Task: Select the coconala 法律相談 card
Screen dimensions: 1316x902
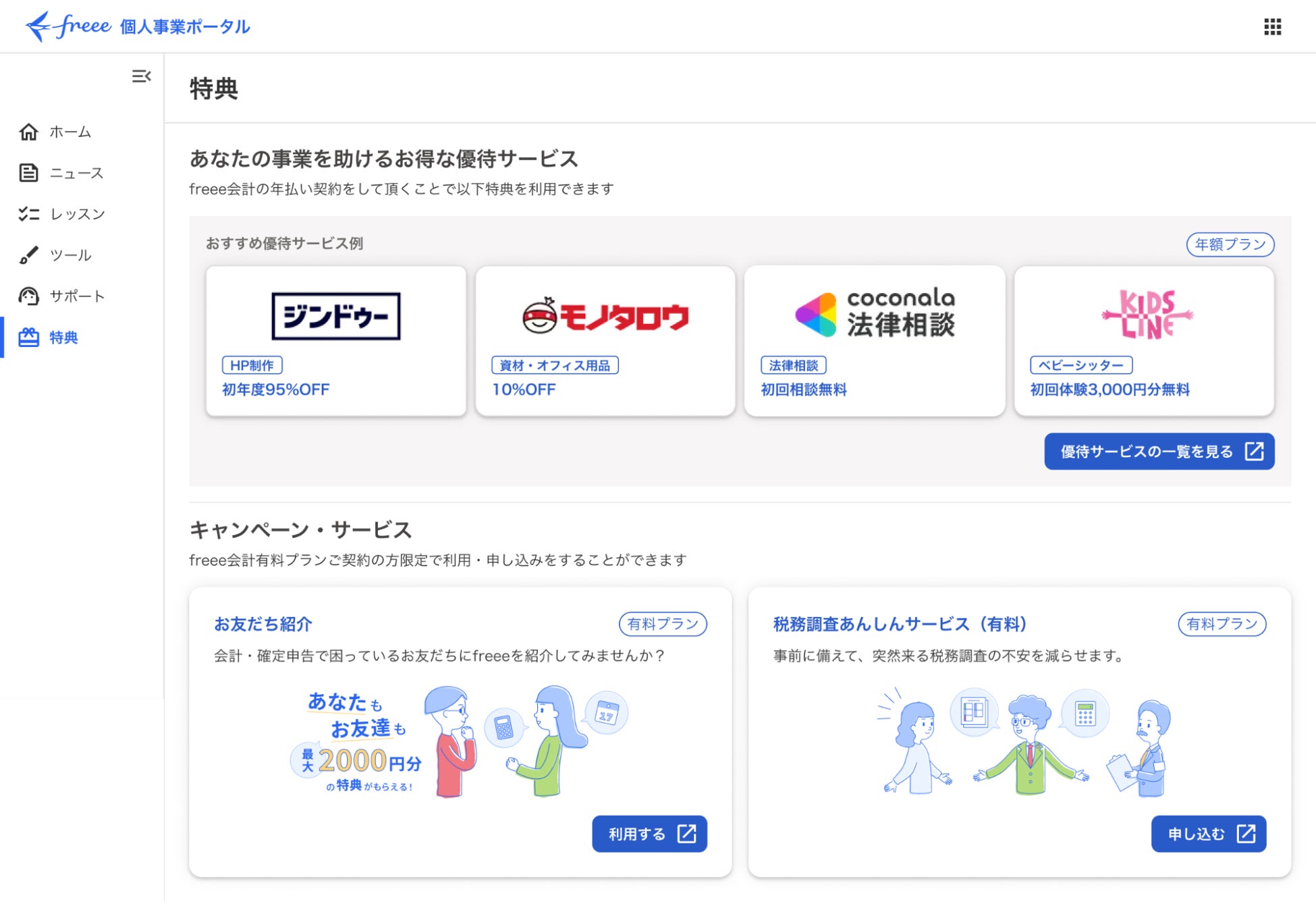Action: (874, 341)
